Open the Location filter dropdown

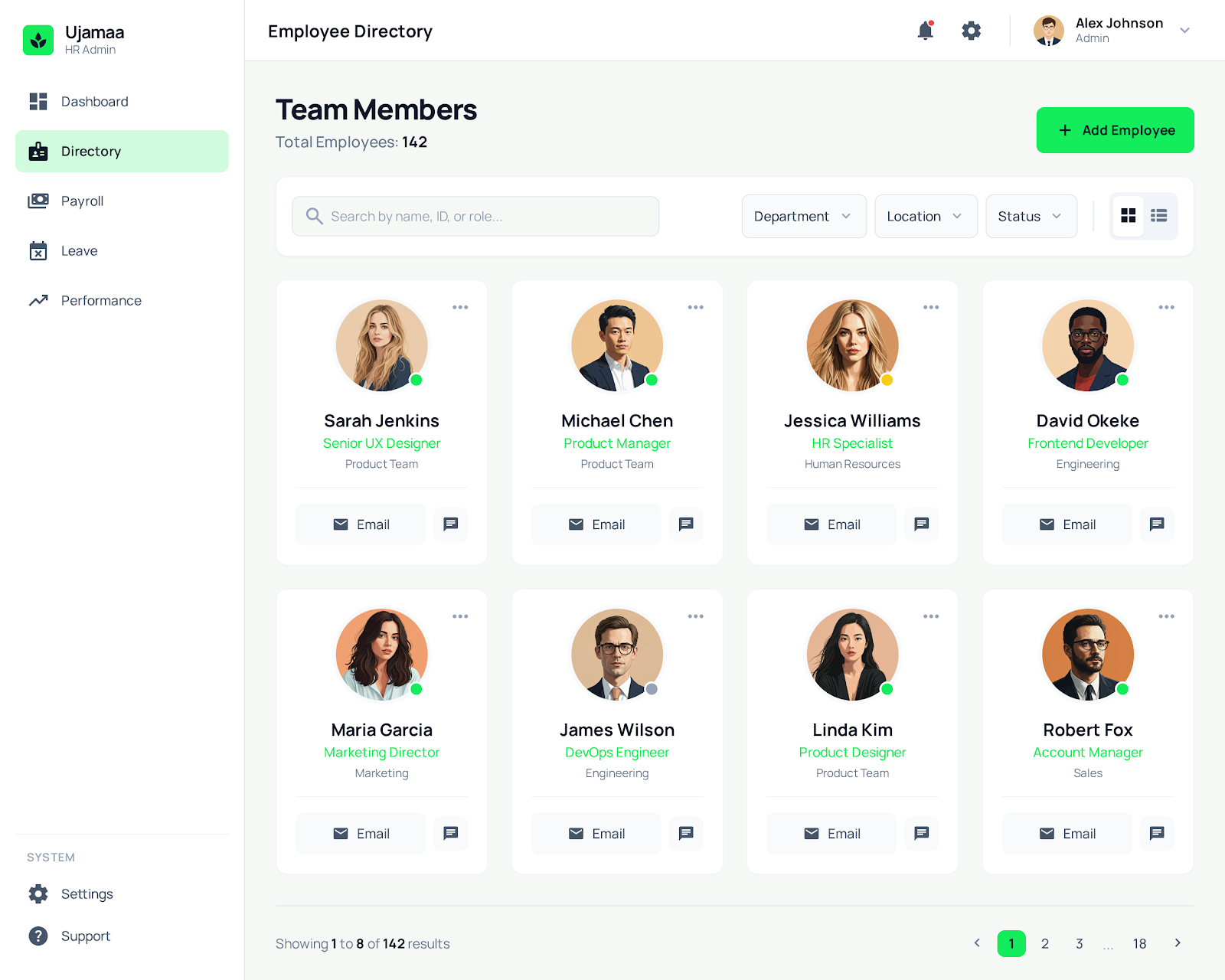click(925, 217)
